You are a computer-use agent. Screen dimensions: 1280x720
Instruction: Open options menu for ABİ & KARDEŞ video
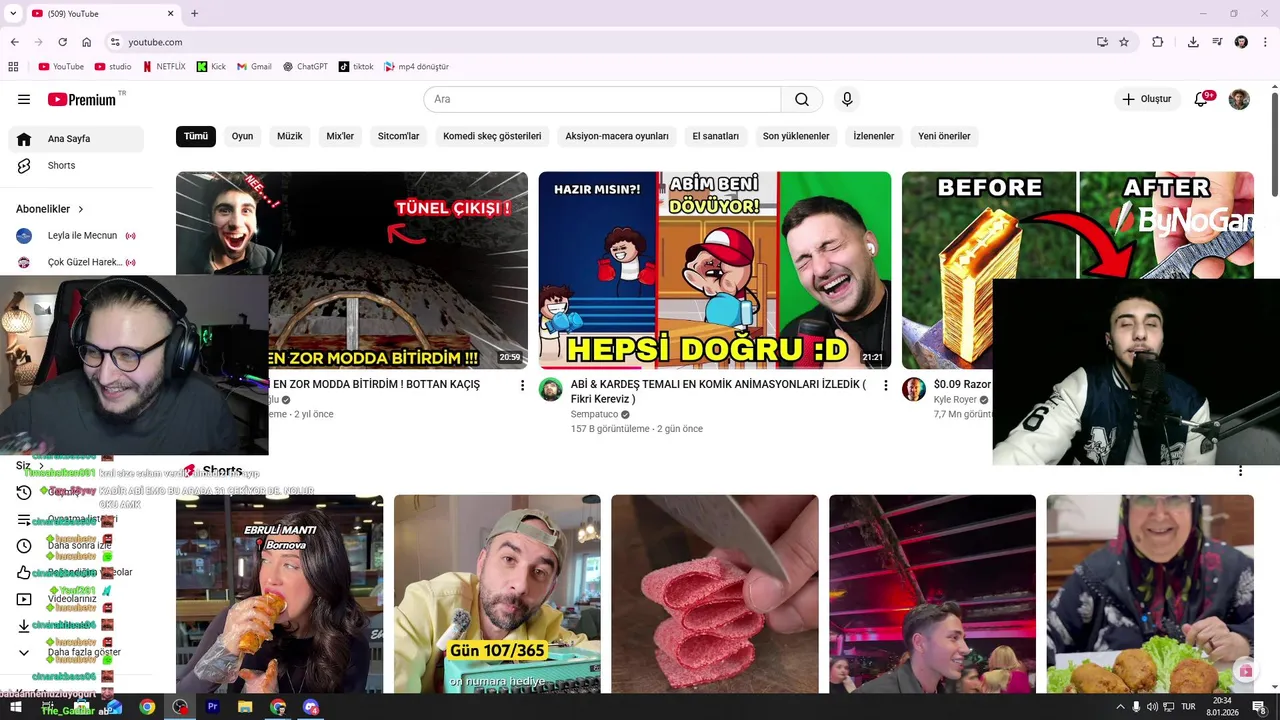pyautogui.click(x=885, y=385)
